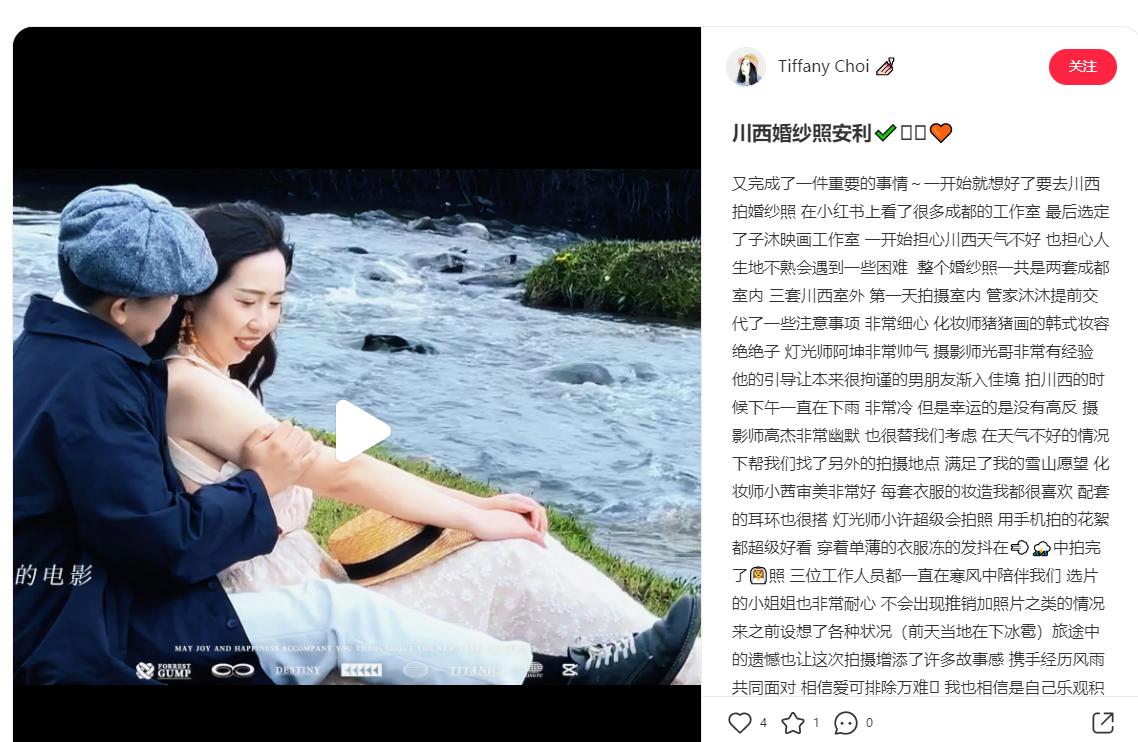Screen dimensions: 1138x742
Task: Click the rain cloud emoji in the description
Action: [x=1041, y=547]
